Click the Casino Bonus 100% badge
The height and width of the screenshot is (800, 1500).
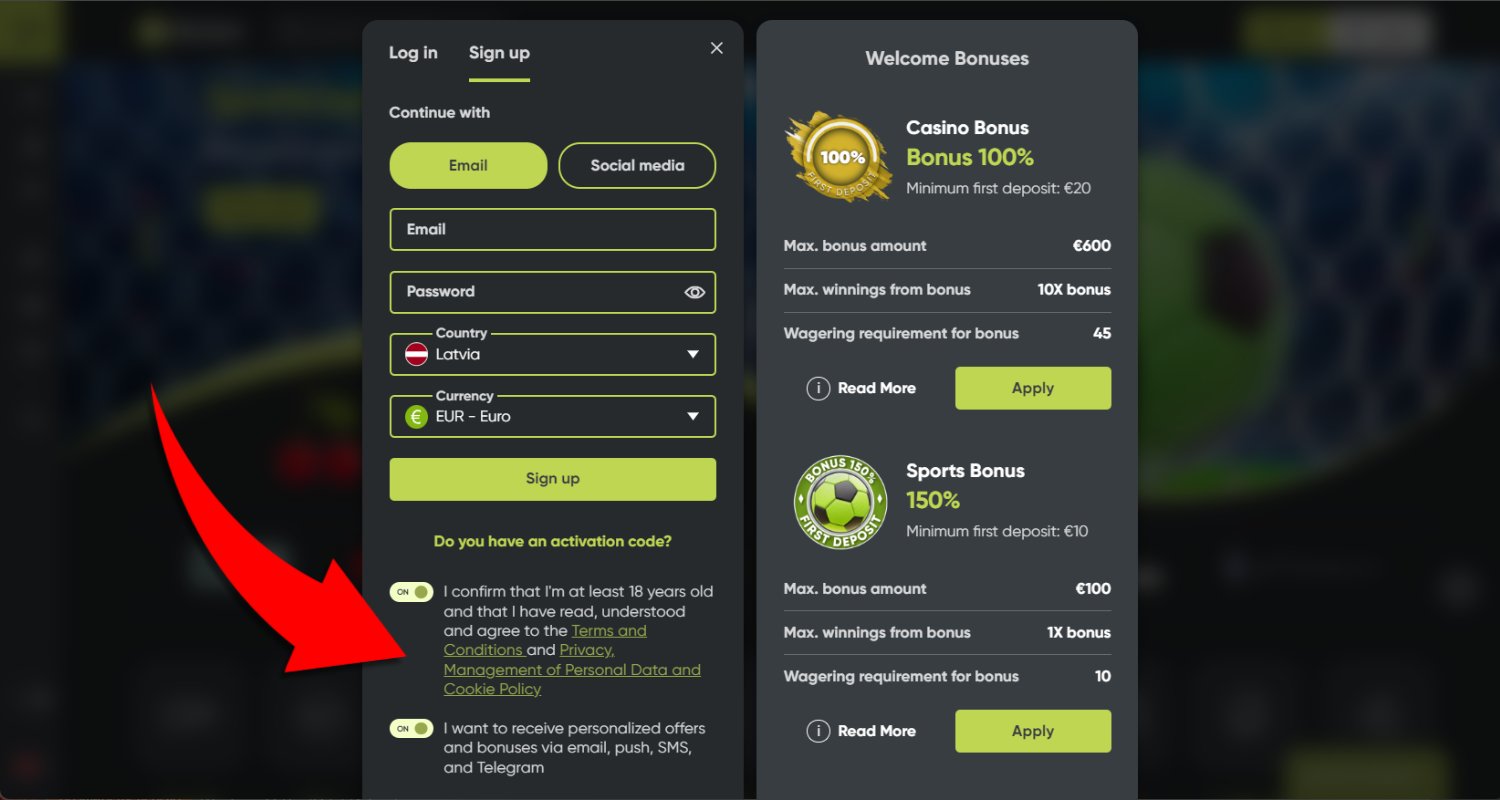pos(838,157)
